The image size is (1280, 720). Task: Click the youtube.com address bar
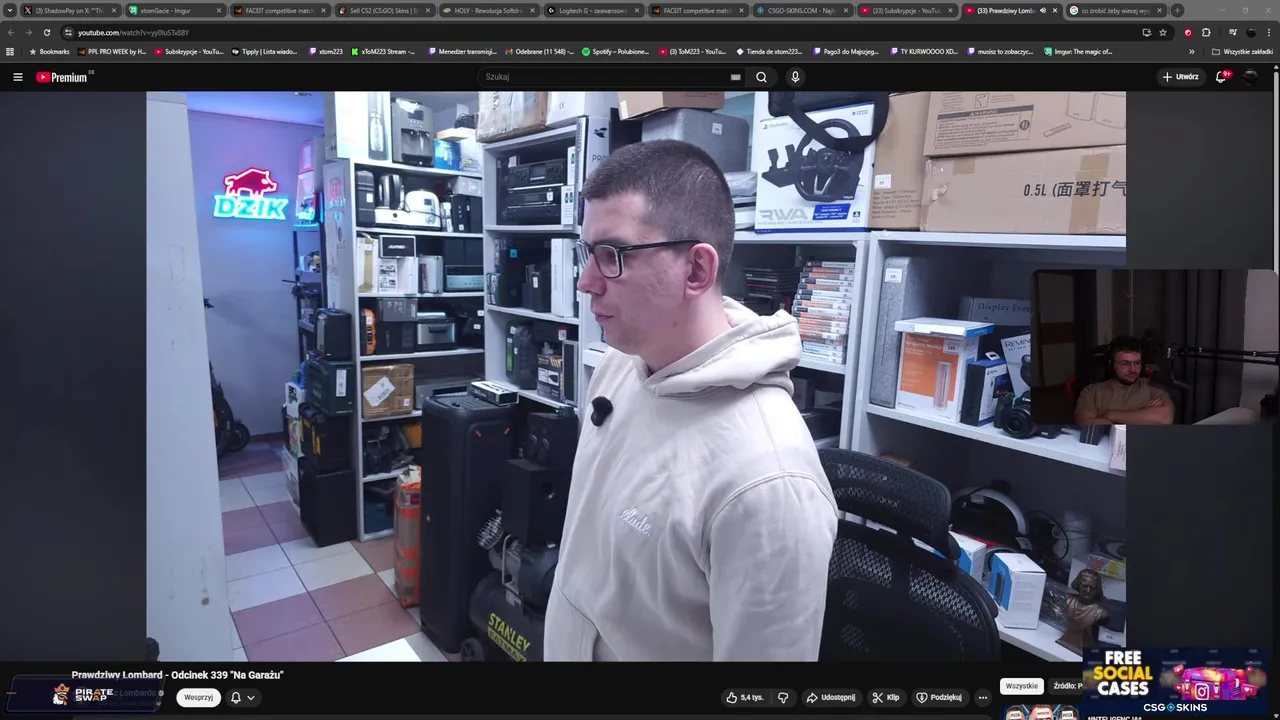pos(600,32)
